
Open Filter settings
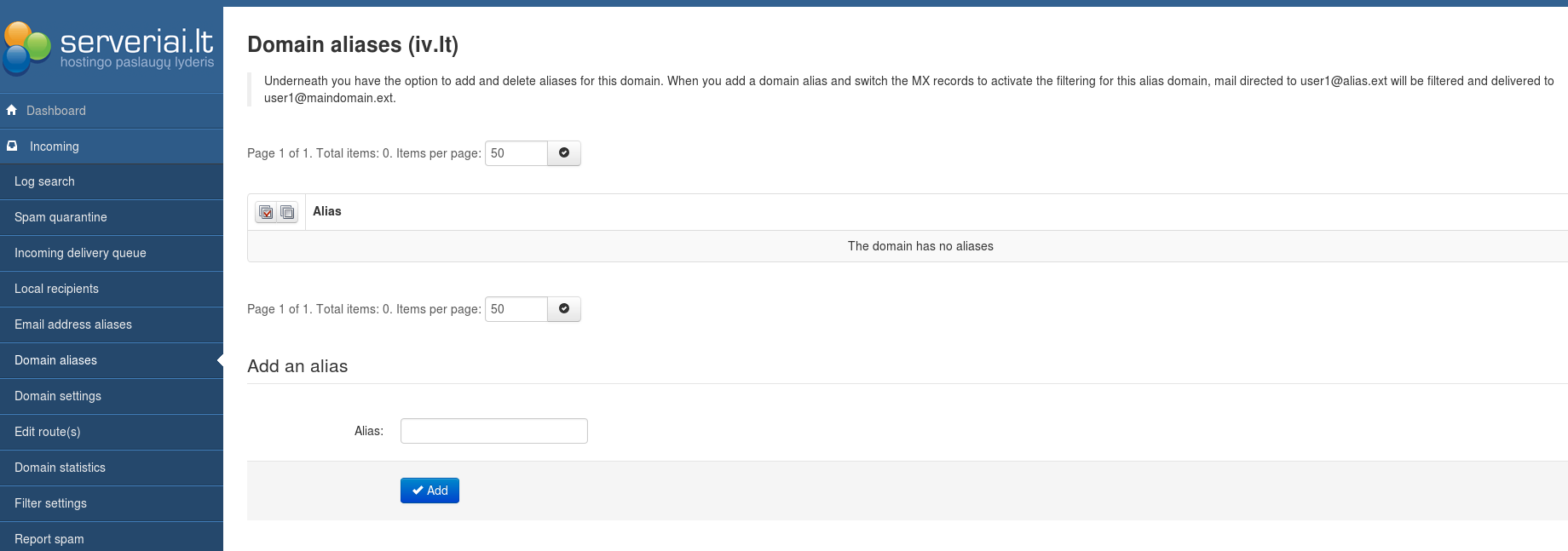[x=50, y=503]
